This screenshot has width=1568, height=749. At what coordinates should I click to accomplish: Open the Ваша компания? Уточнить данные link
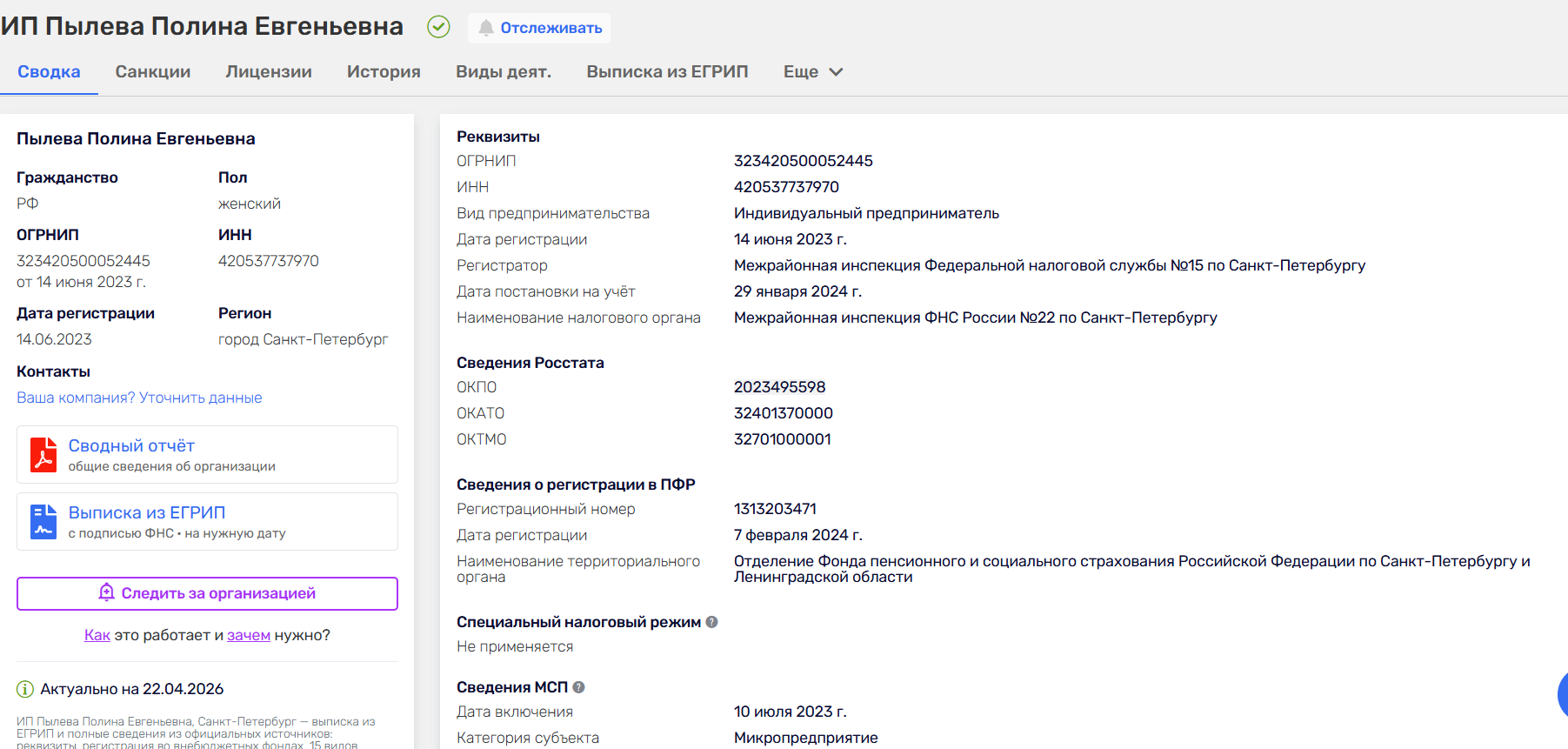click(x=139, y=398)
